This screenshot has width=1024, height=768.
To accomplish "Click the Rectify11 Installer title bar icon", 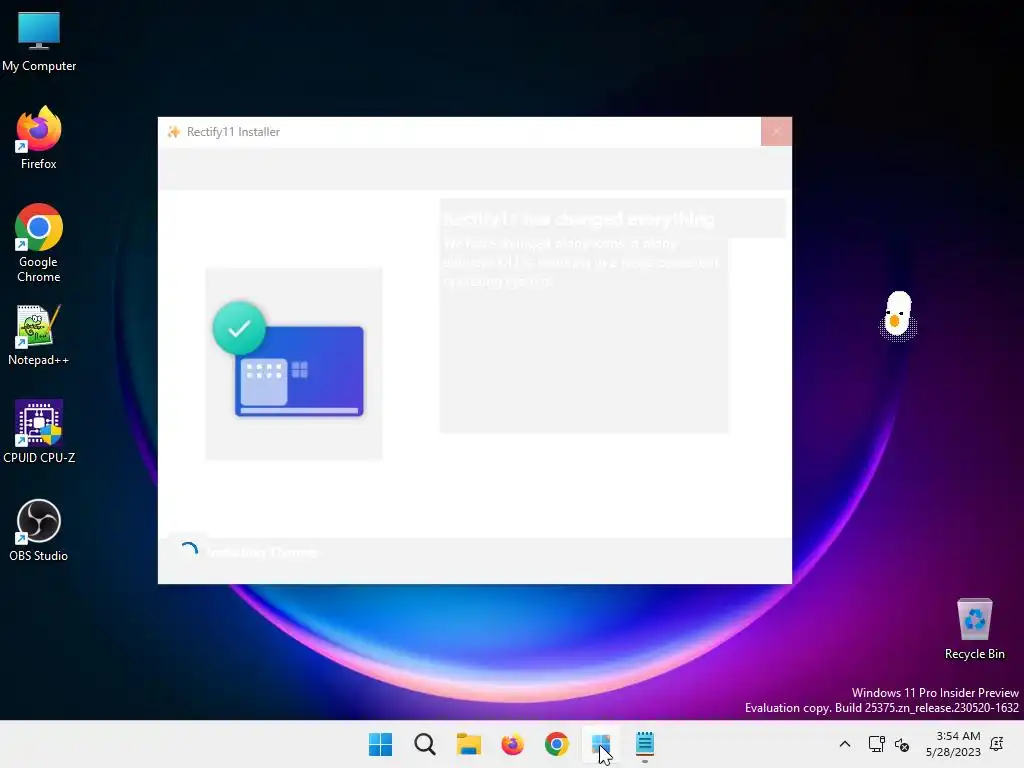I will (174, 132).
